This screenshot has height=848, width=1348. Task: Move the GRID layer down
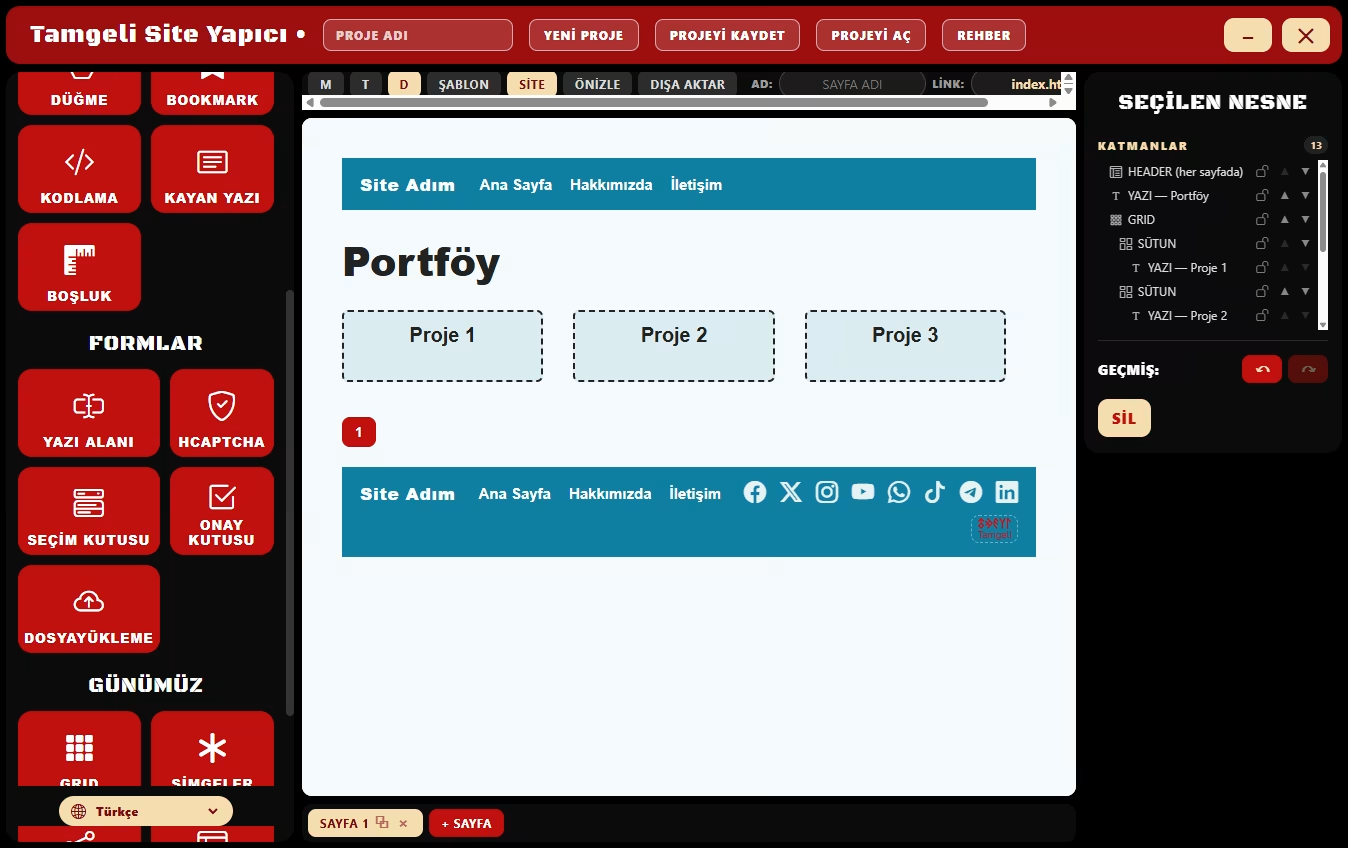tap(1305, 219)
